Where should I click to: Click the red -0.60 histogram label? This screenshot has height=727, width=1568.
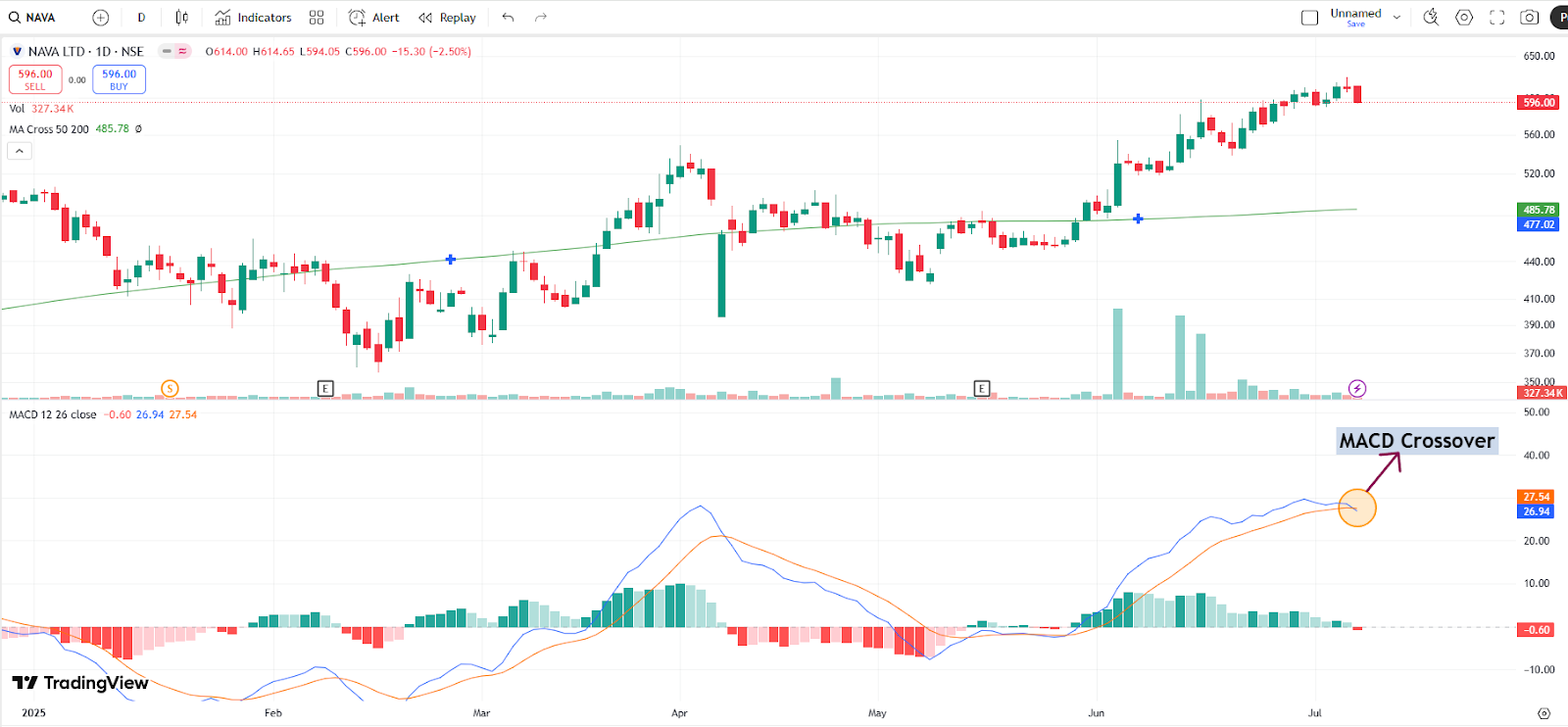point(1537,630)
